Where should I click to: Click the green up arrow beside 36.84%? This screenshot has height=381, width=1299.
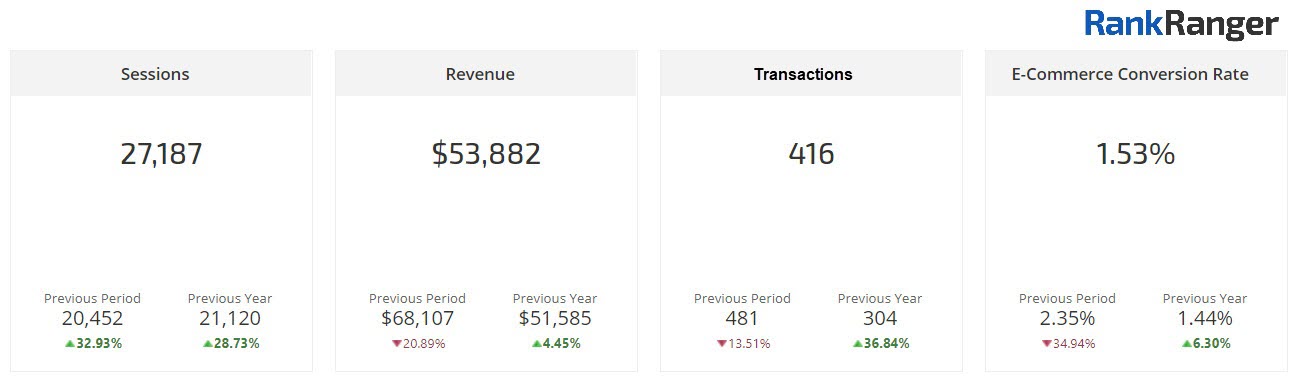(x=857, y=343)
